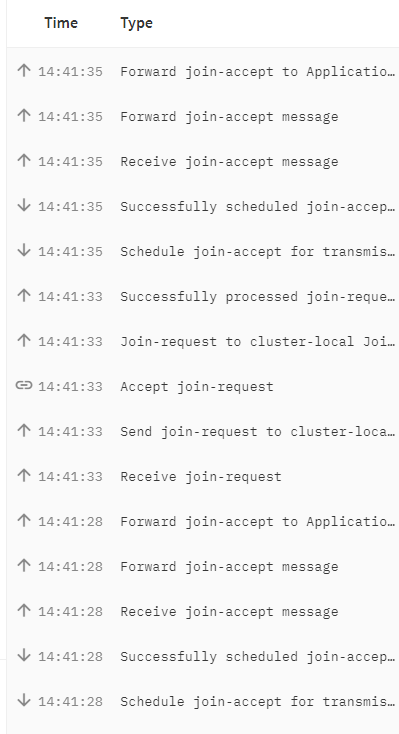
Task: Click the up arrow on Join-request to cluster-local Join
Action: [x=24, y=340]
